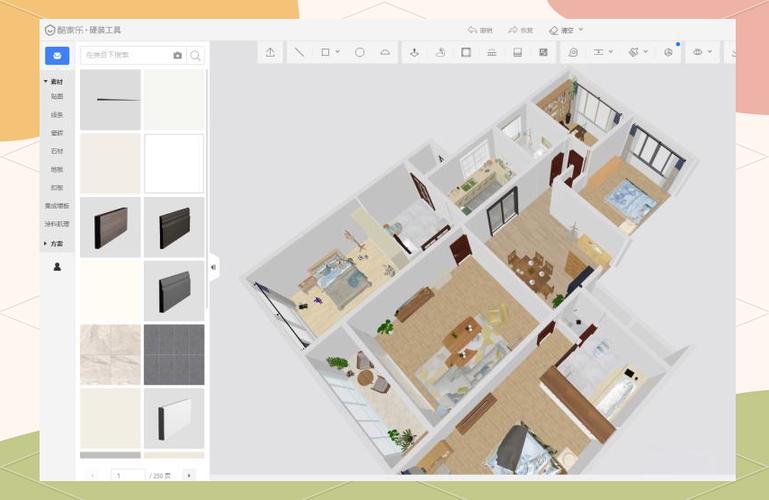Click the alignment tool icon
Viewport: 769px width, 500px height.
tap(598, 52)
